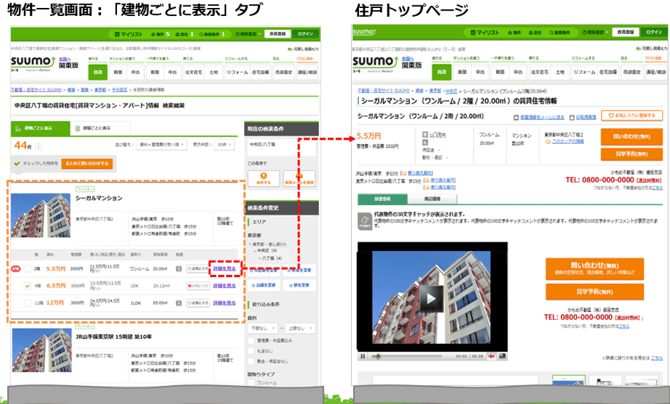Click 会員登録 on the detail page header
The height and width of the screenshot is (404, 670).
click(x=625, y=32)
